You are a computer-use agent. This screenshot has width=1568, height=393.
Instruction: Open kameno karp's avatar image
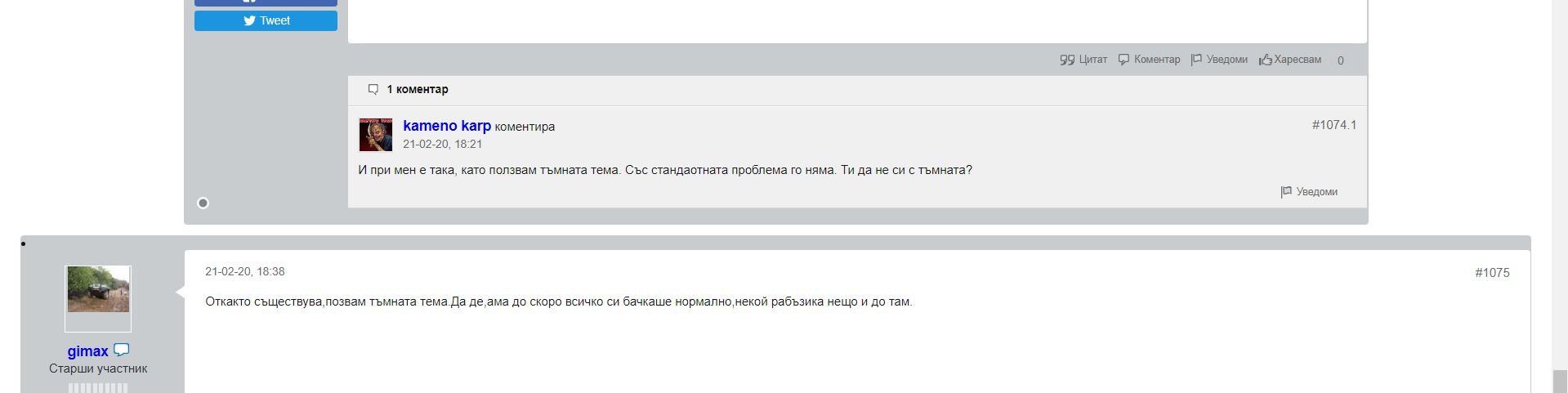(x=375, y=135)
